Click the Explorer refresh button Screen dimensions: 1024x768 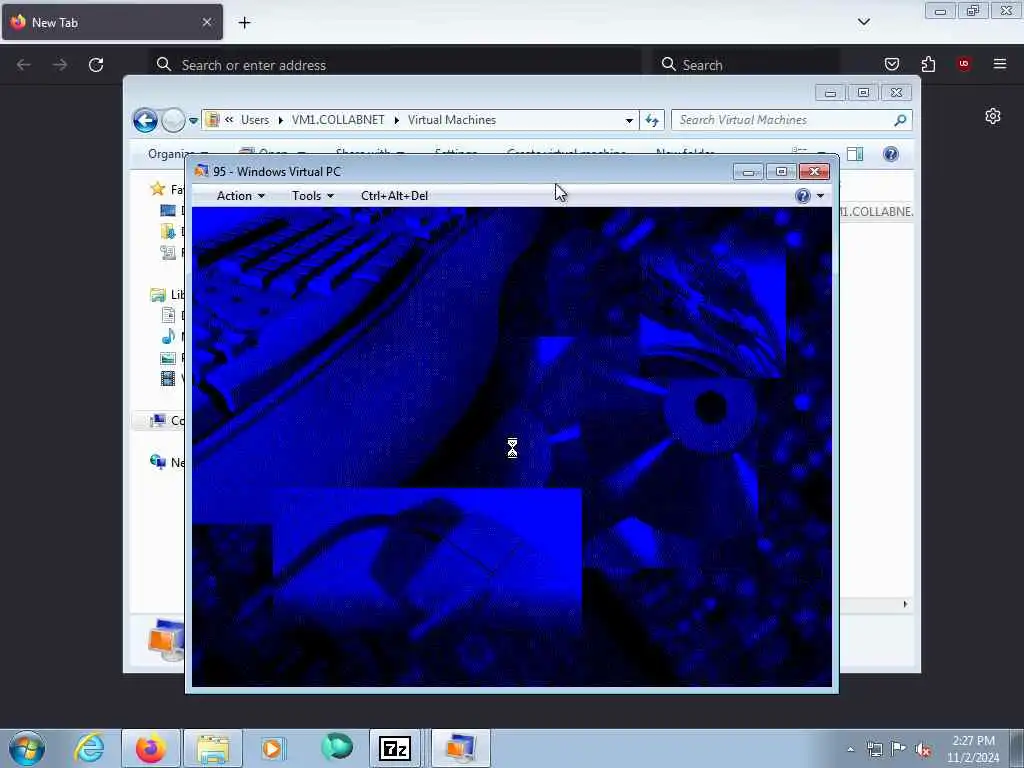[652, 120]
